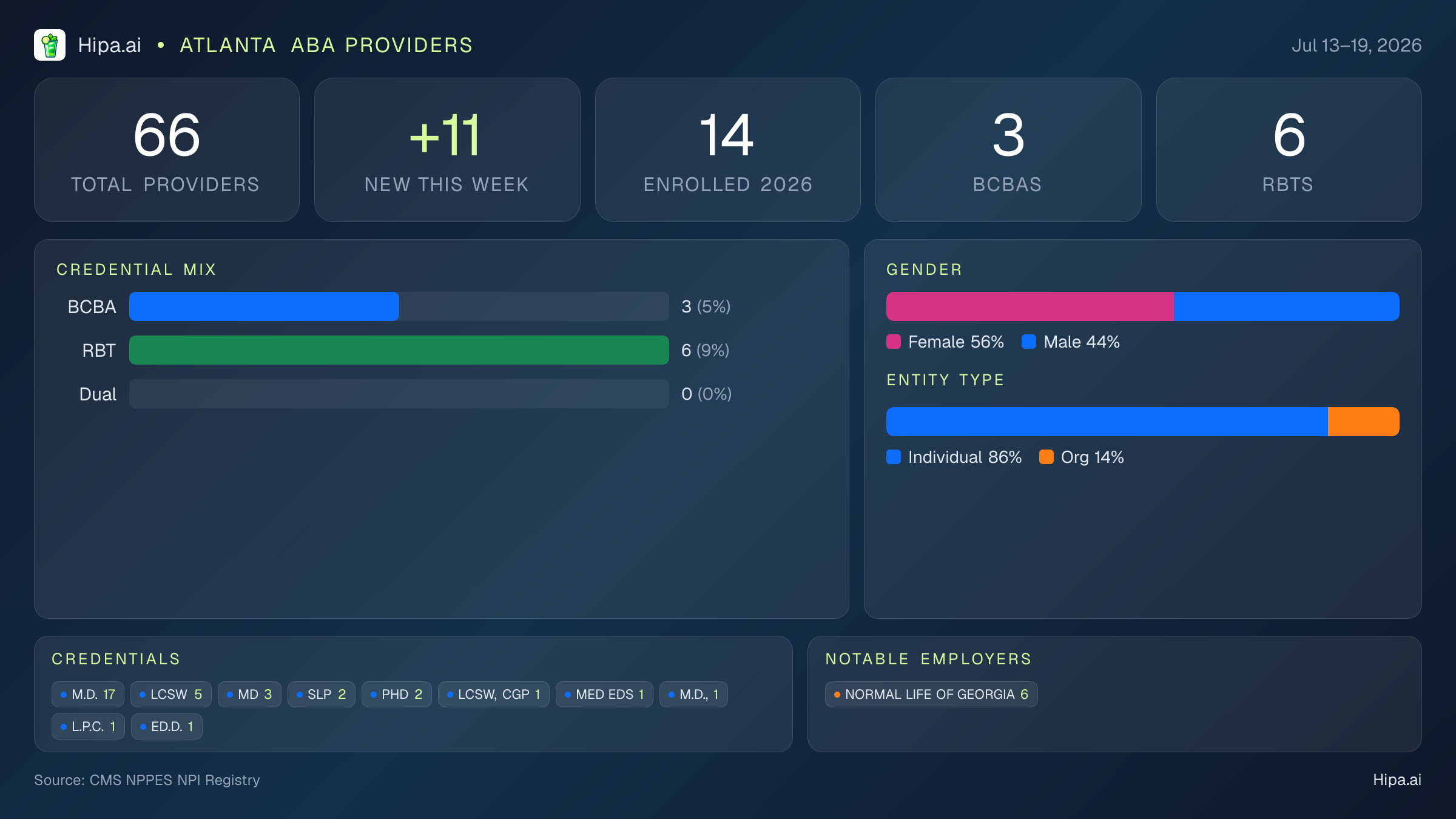Select the LCSW, CGP 1 credential chip
1456x819 pixels.
pos(494,694)
